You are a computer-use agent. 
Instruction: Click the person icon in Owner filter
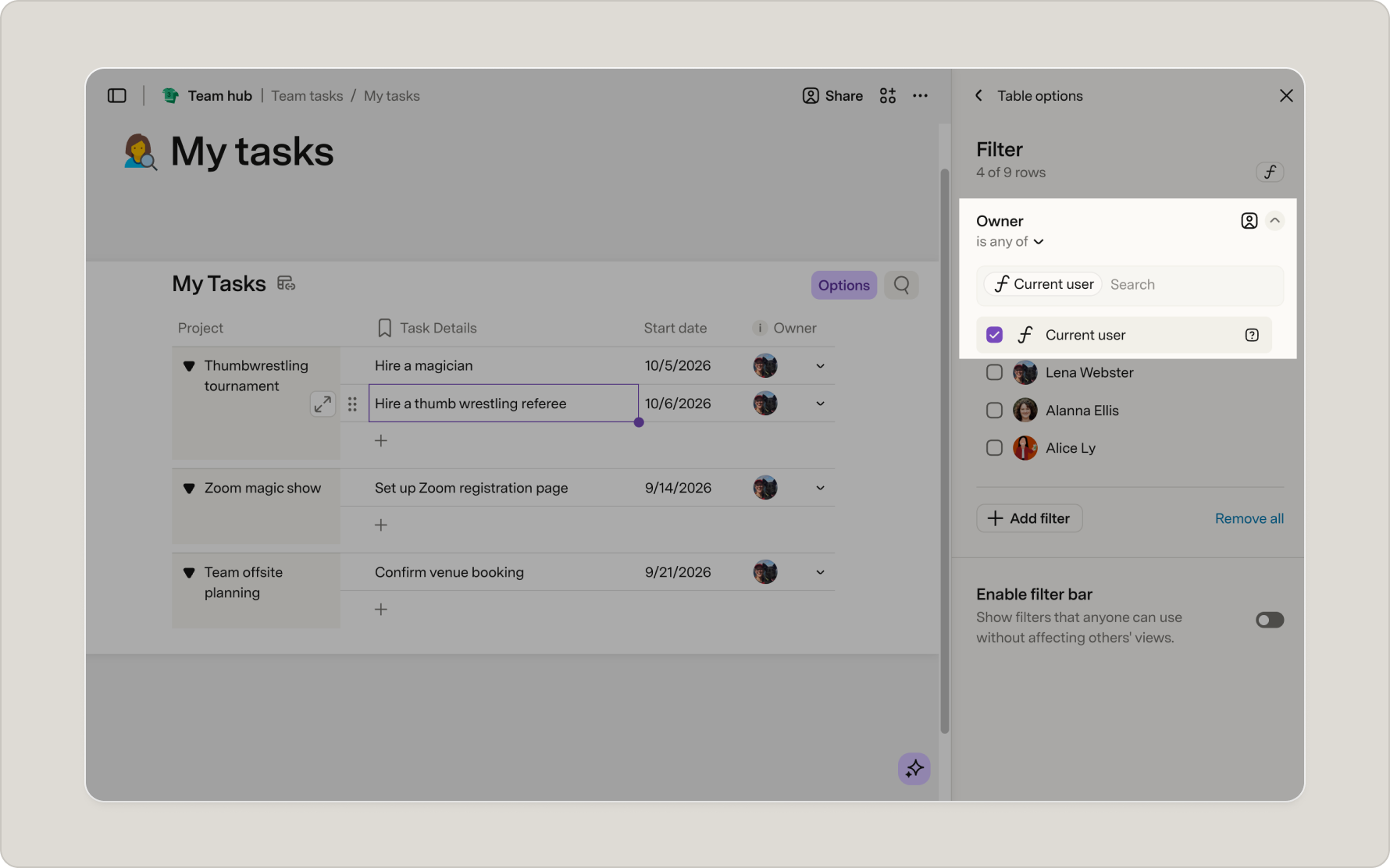(x=1249, y=221)
